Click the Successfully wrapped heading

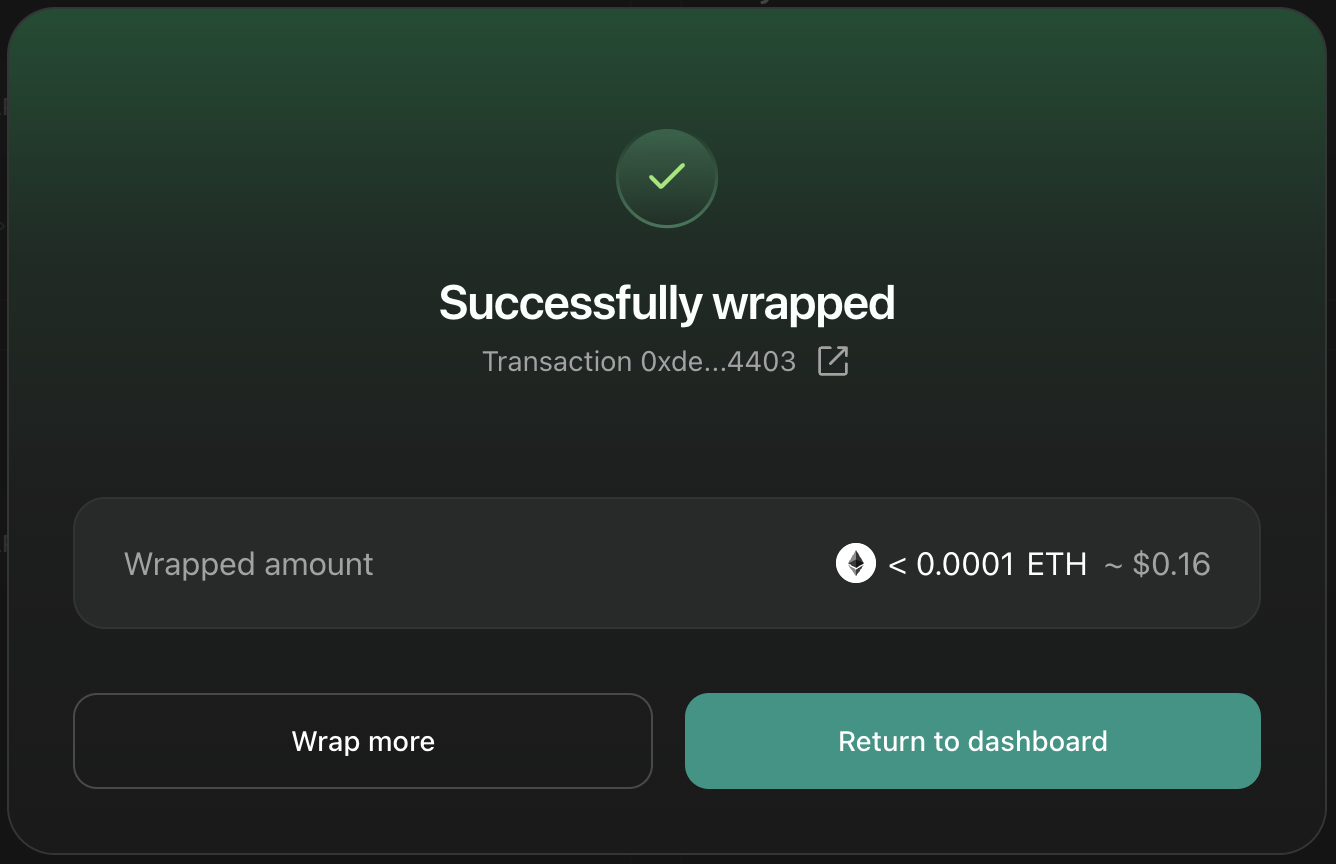point(667,303)
